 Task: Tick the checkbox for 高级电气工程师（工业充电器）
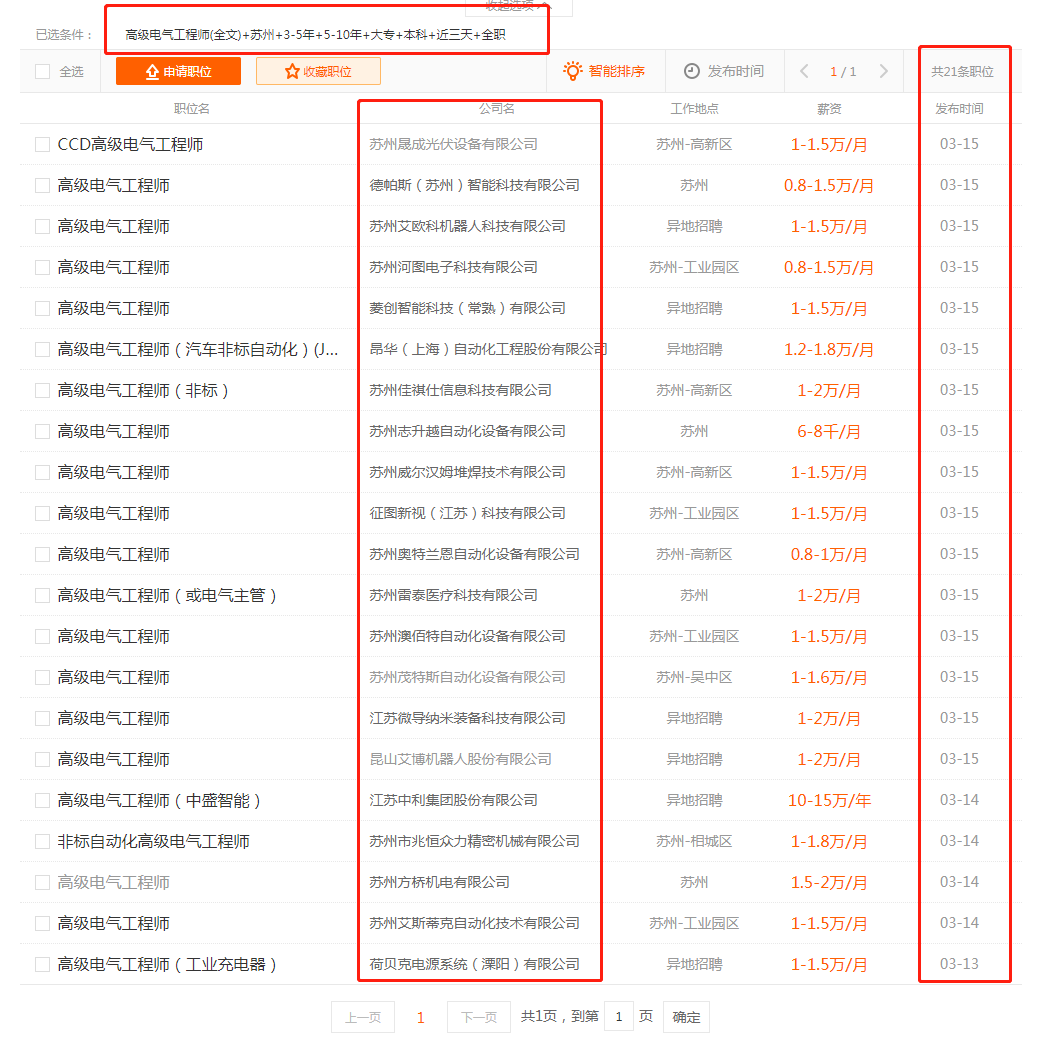(x=42, y=965)
